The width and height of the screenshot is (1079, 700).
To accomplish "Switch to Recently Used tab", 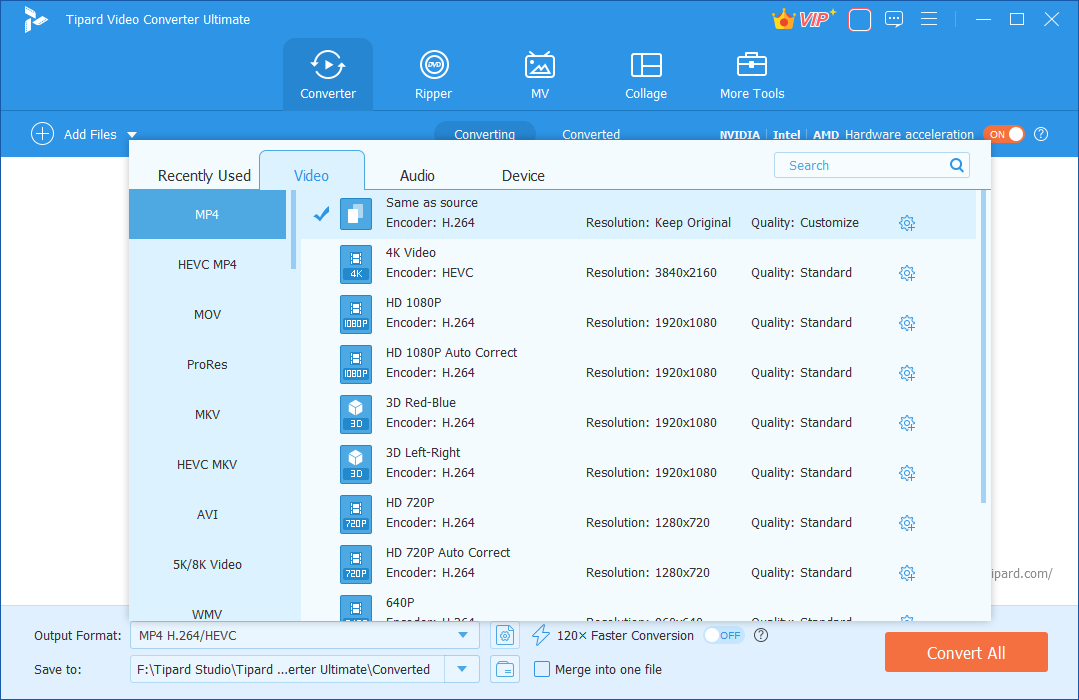I will point(204,176).
